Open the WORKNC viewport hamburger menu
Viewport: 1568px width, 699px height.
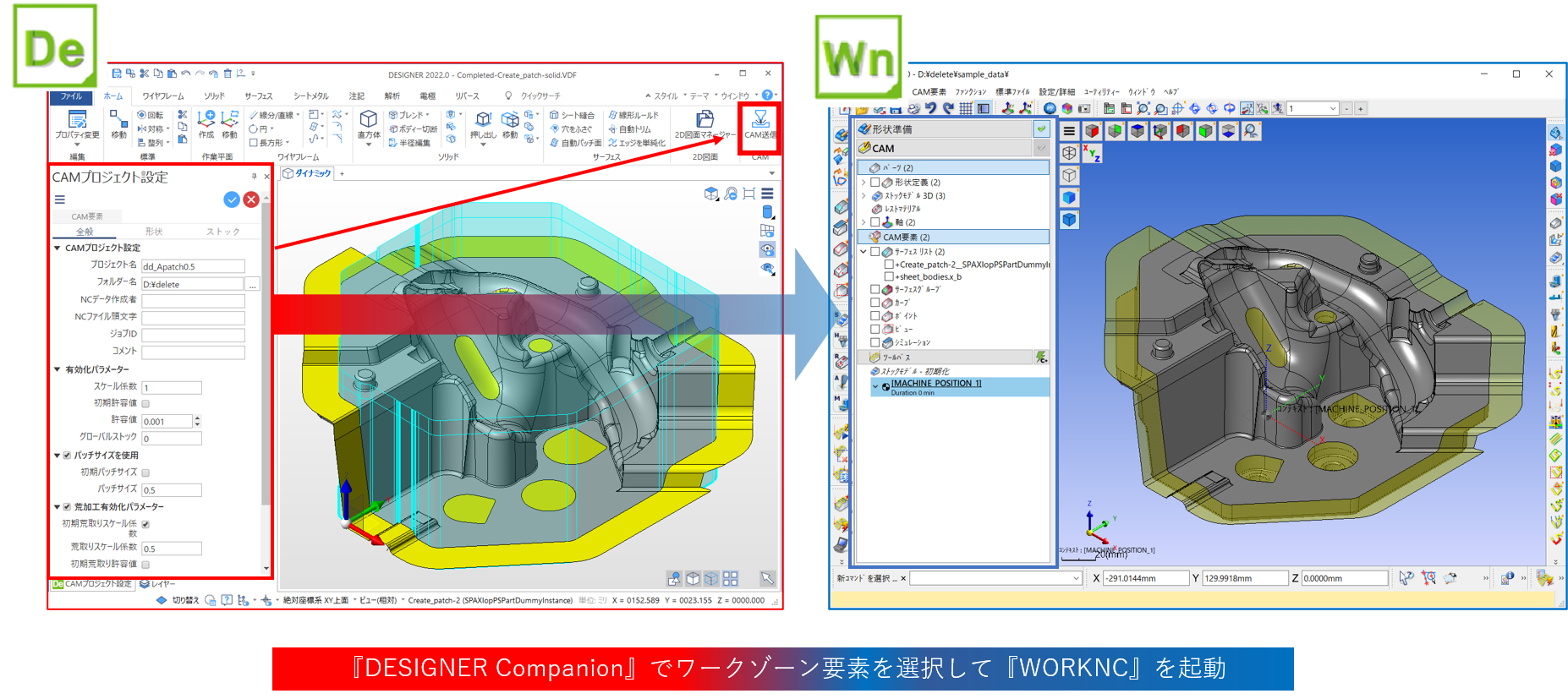point(1069,131)
